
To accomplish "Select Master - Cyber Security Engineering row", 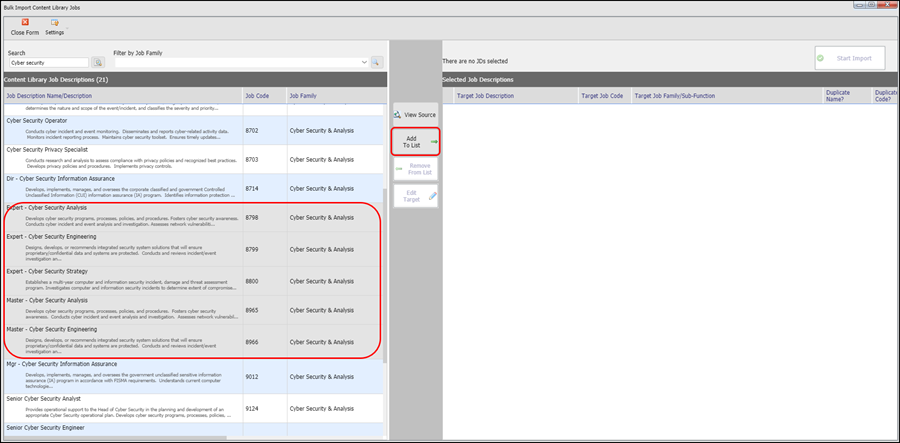I will (x=195, y=341).
